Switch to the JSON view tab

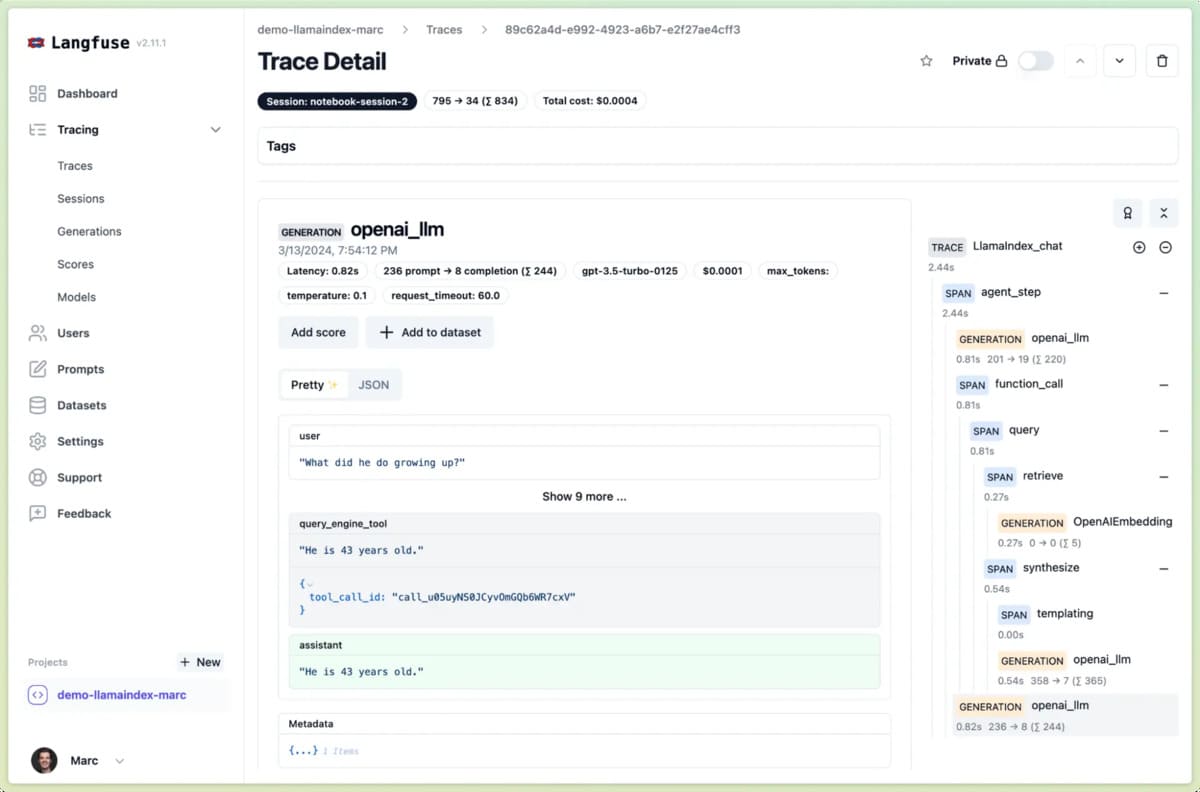[374, 385]
